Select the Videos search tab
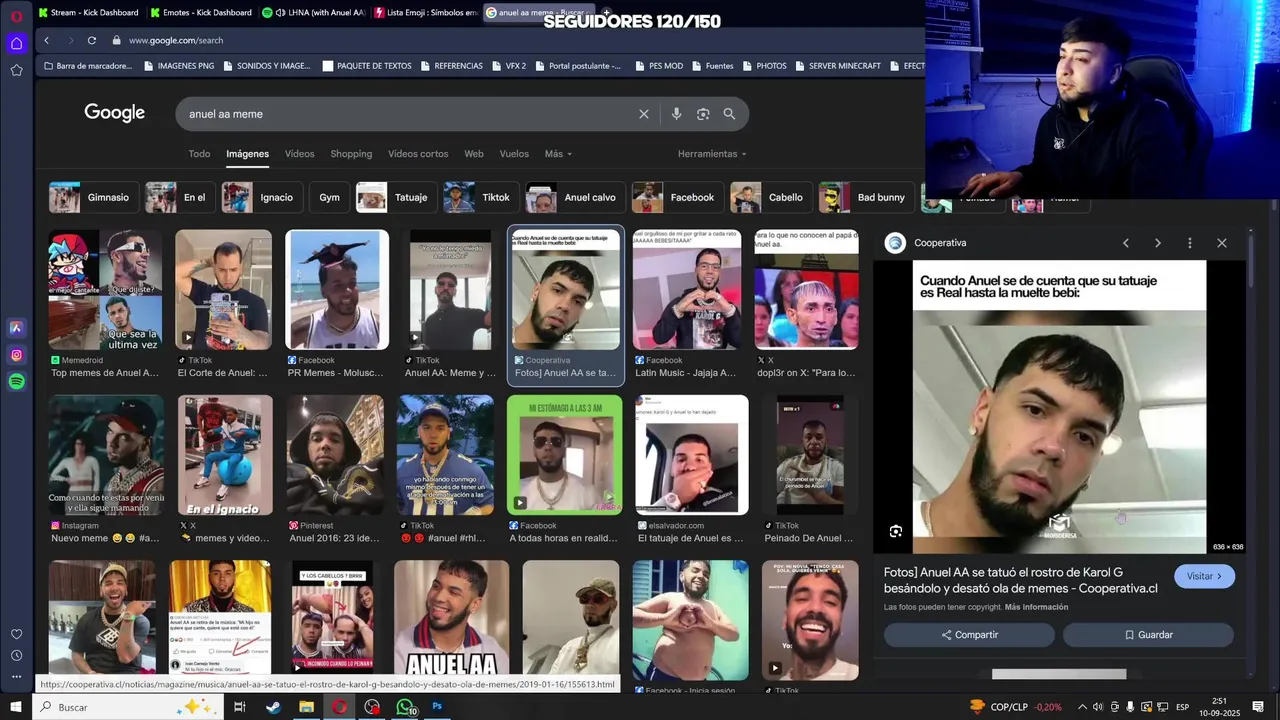 [x=299, y=154]
